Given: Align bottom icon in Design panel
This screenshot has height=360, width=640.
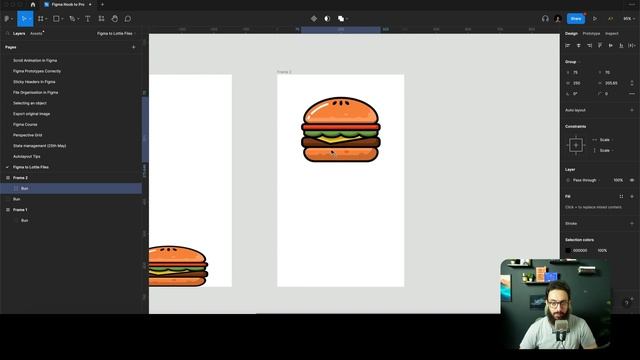Looking at the screenshot, I should pyautogui.click(x=621, y=46).
